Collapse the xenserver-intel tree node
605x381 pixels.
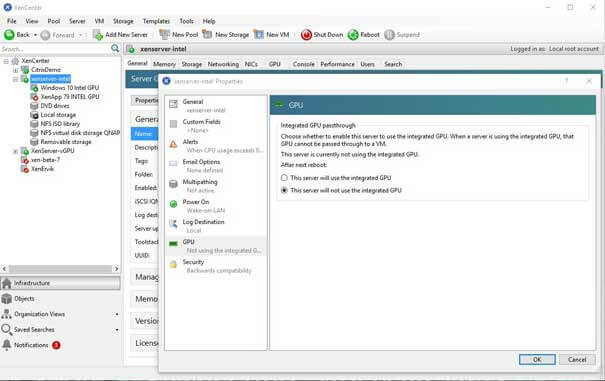pos(15,79)
